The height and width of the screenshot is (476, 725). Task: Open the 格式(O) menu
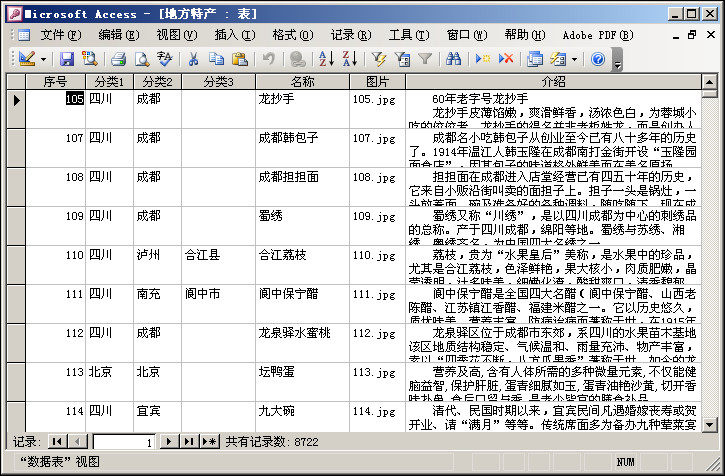tap(293, 35)
